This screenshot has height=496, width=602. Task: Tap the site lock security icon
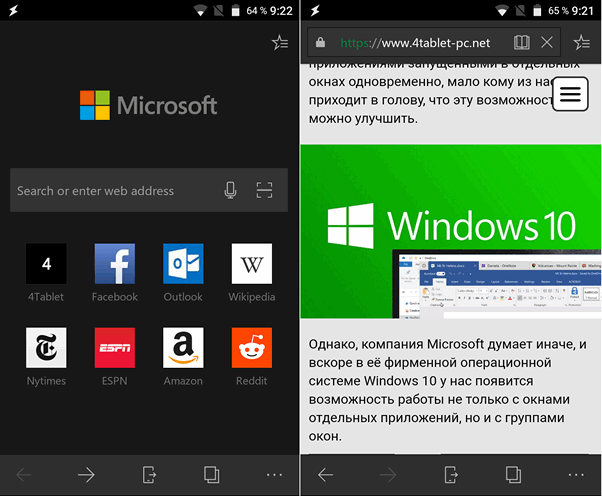pos(321,42)
